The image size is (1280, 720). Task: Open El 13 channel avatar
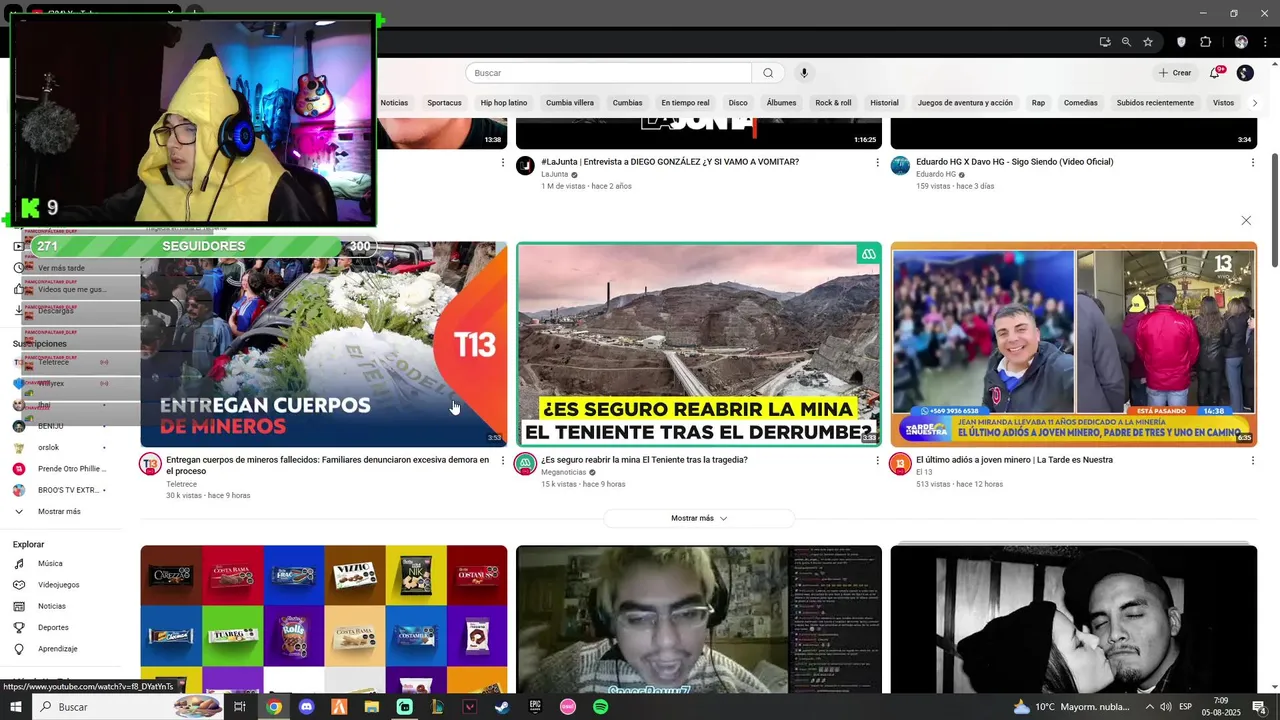[x=900, y=464]
